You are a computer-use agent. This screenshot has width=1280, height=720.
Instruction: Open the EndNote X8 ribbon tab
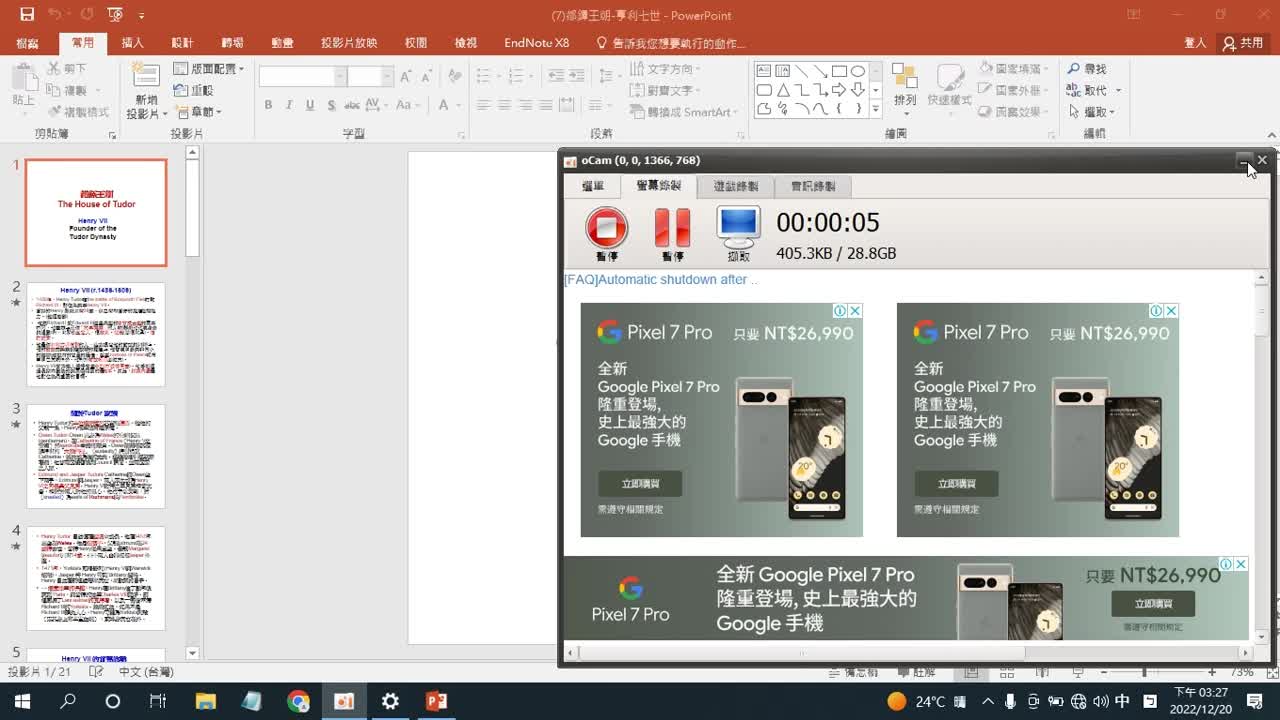coord(537,43)
